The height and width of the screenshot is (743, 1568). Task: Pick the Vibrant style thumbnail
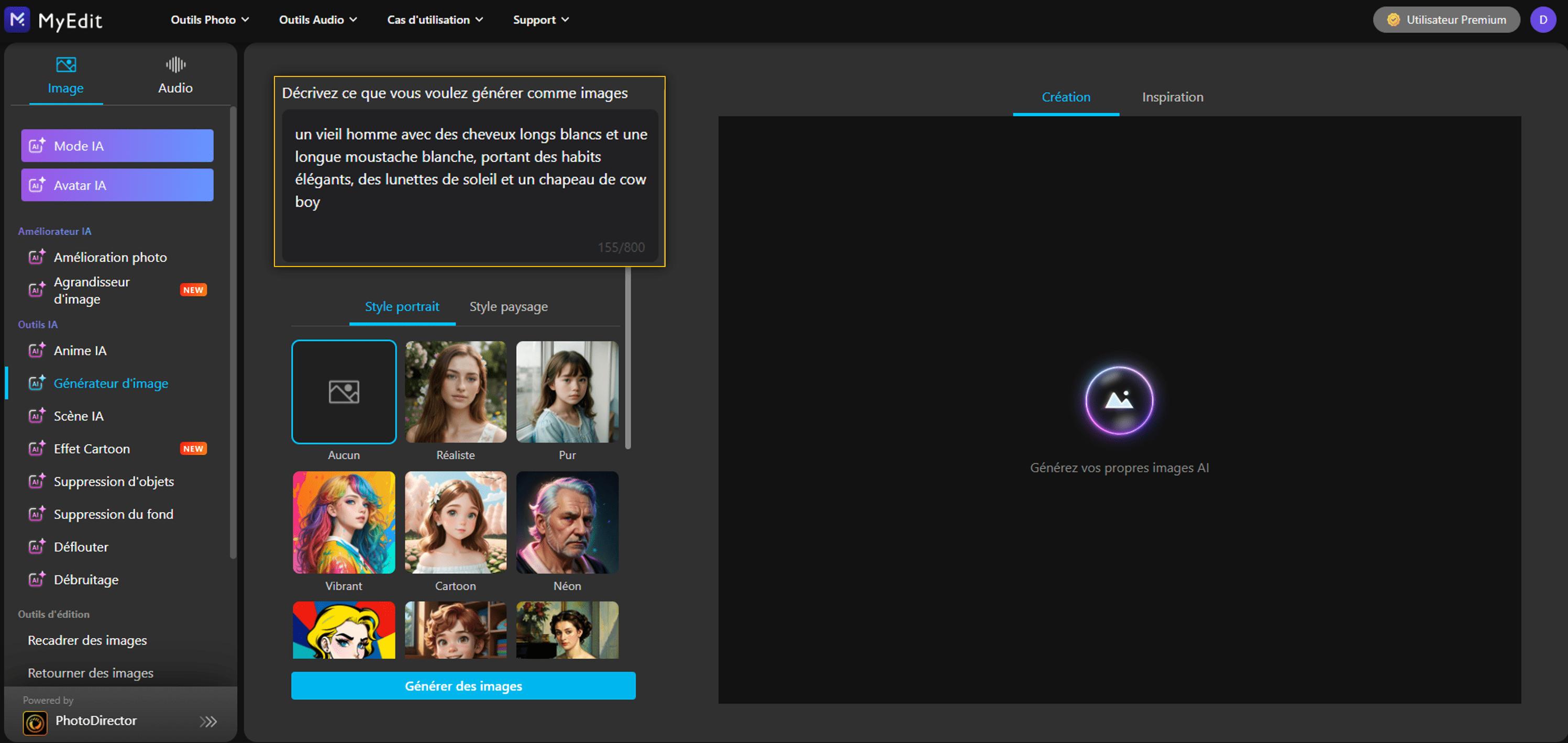(x=344, y=522)
